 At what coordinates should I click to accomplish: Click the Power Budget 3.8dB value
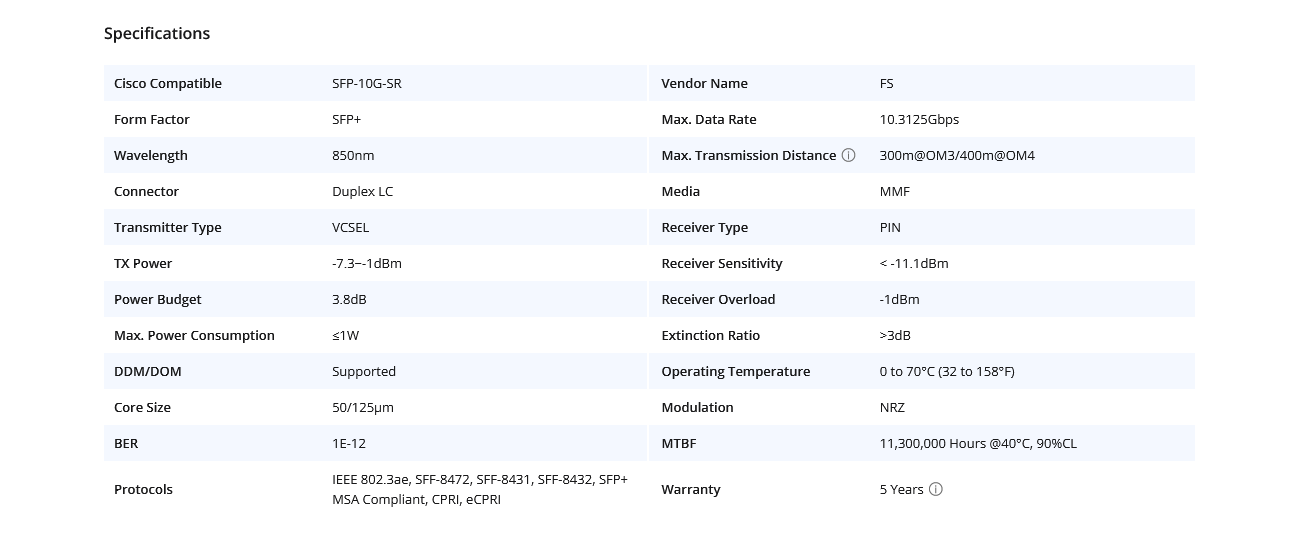click(349, 299)
